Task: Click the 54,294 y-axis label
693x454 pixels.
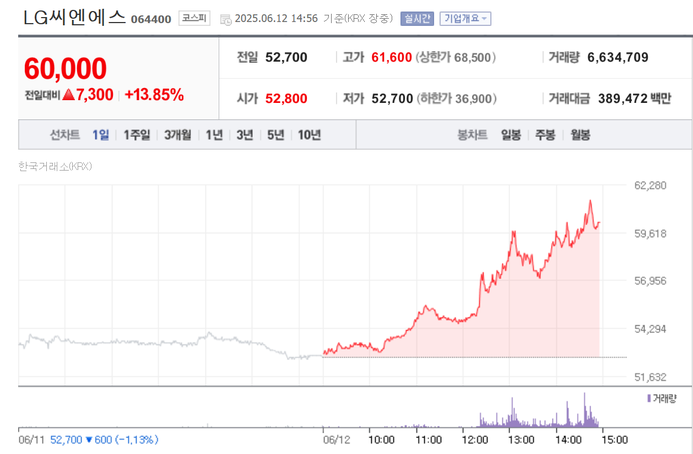Action: coord(650,329)
